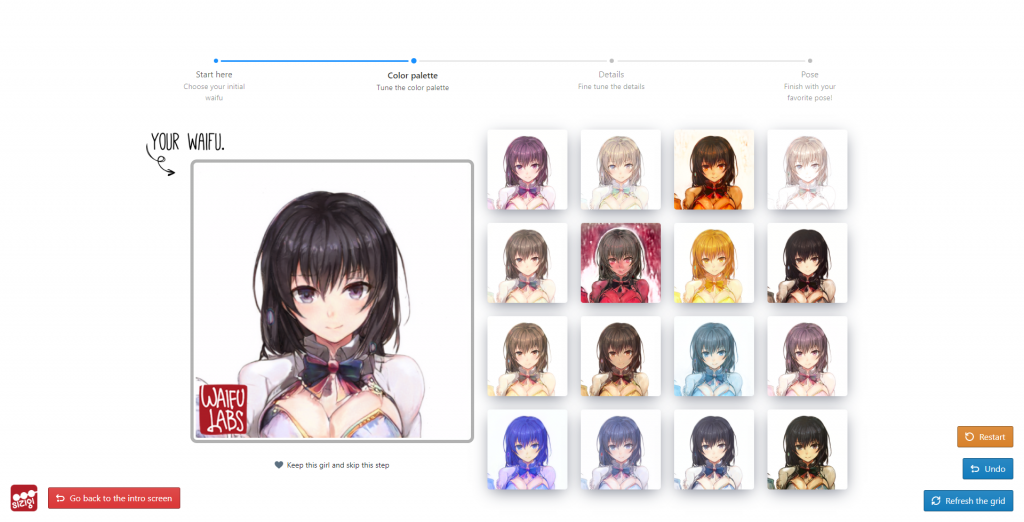Choose the purple-haired palette thumbnail
1024x522 pixels.
(527, 170)
